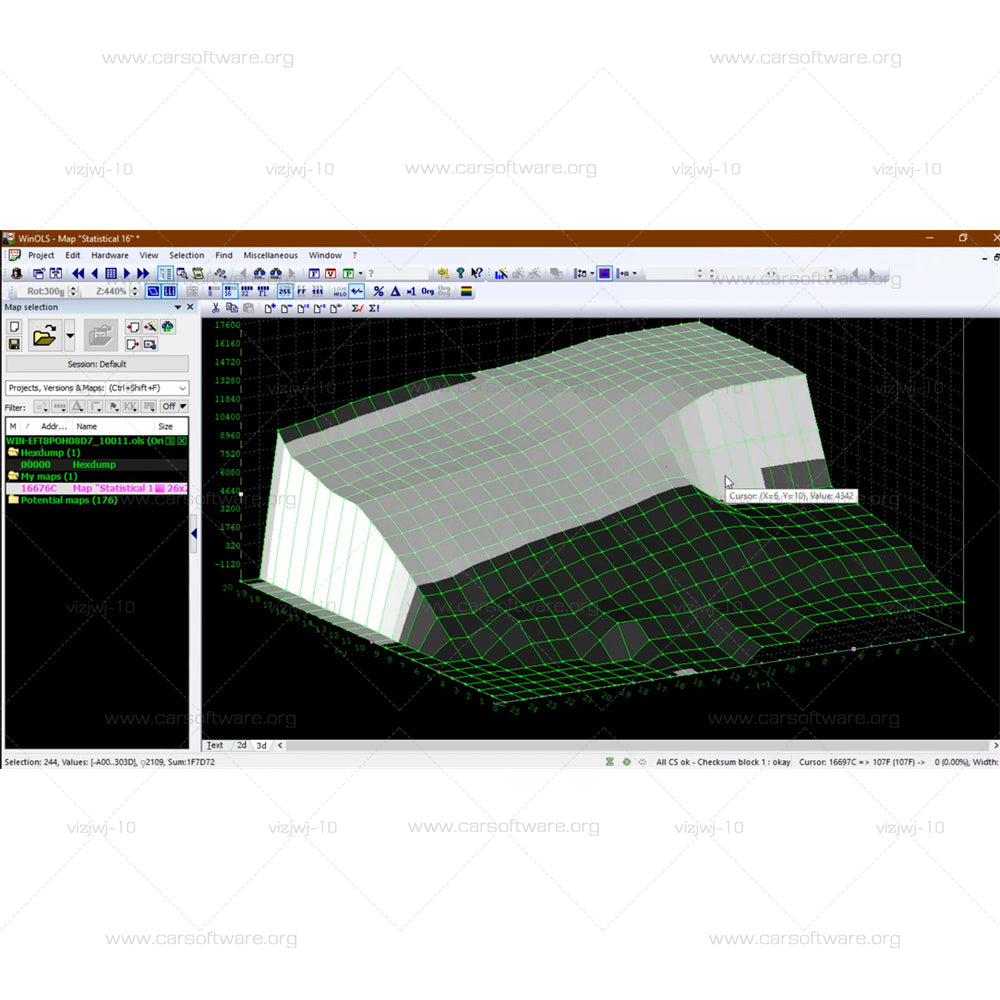
Task: Open the KK filter dropdown
Action: point(131,406)
